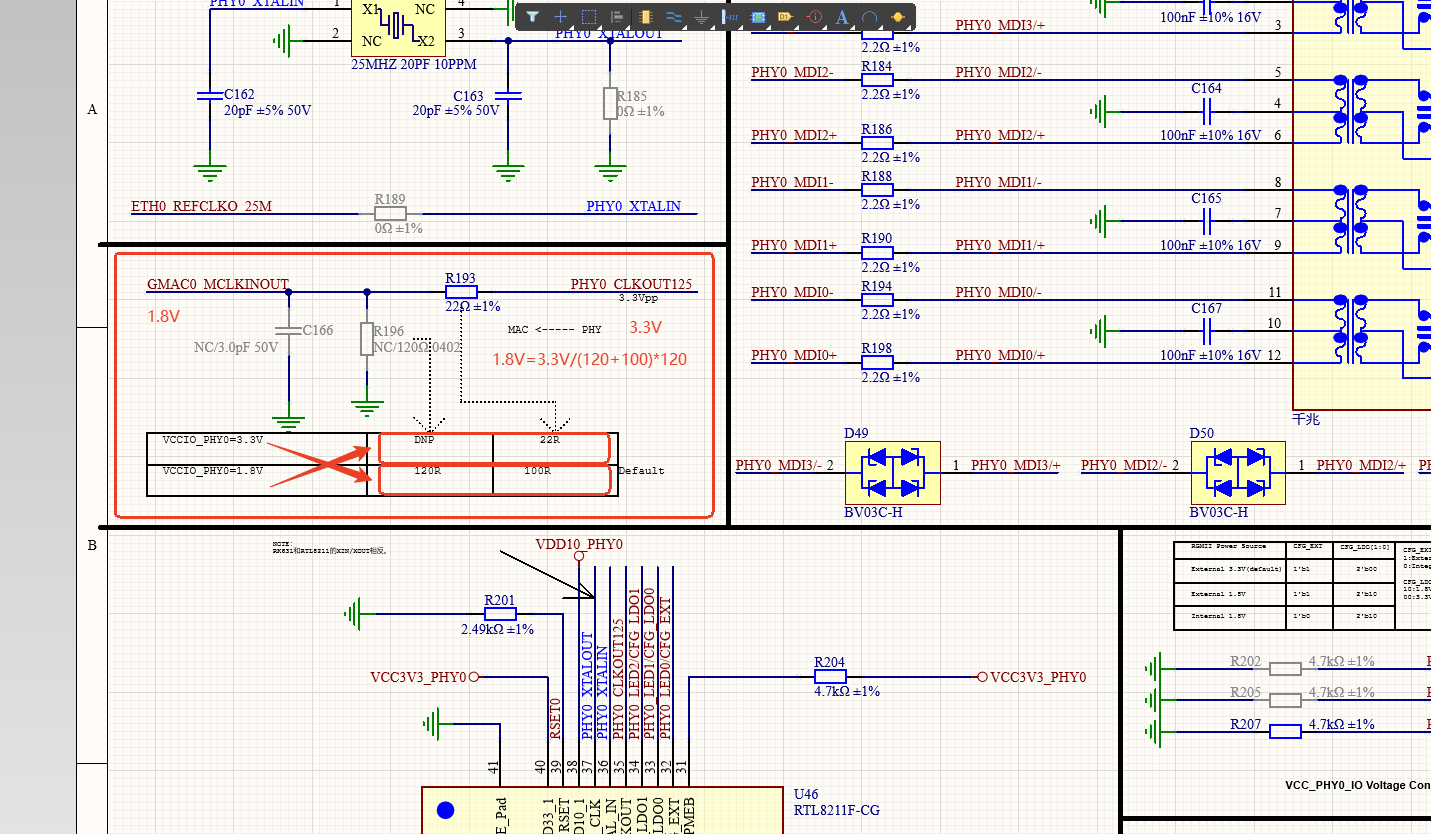1431x834 pixels.
Task: Select the D49 BV03C-H diode component
Action: pyautogui.click(x=892, y=472)
